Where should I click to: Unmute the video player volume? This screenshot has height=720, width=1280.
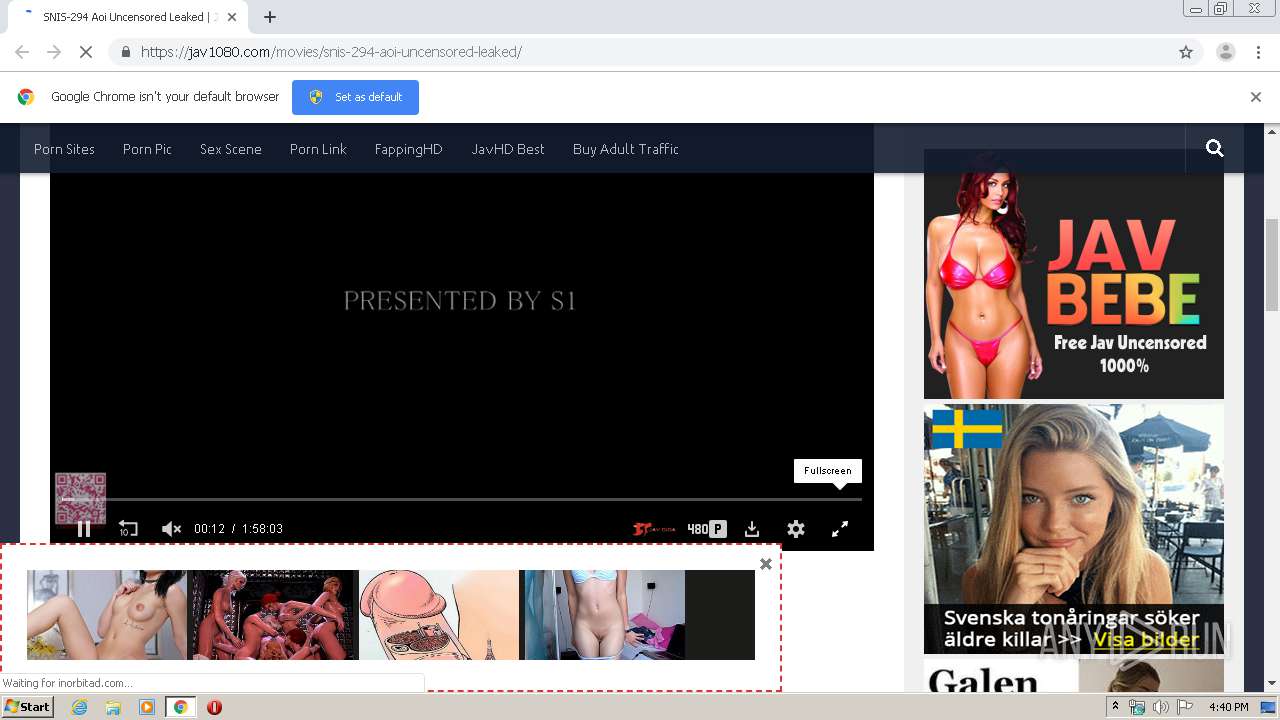click(171, 529)
